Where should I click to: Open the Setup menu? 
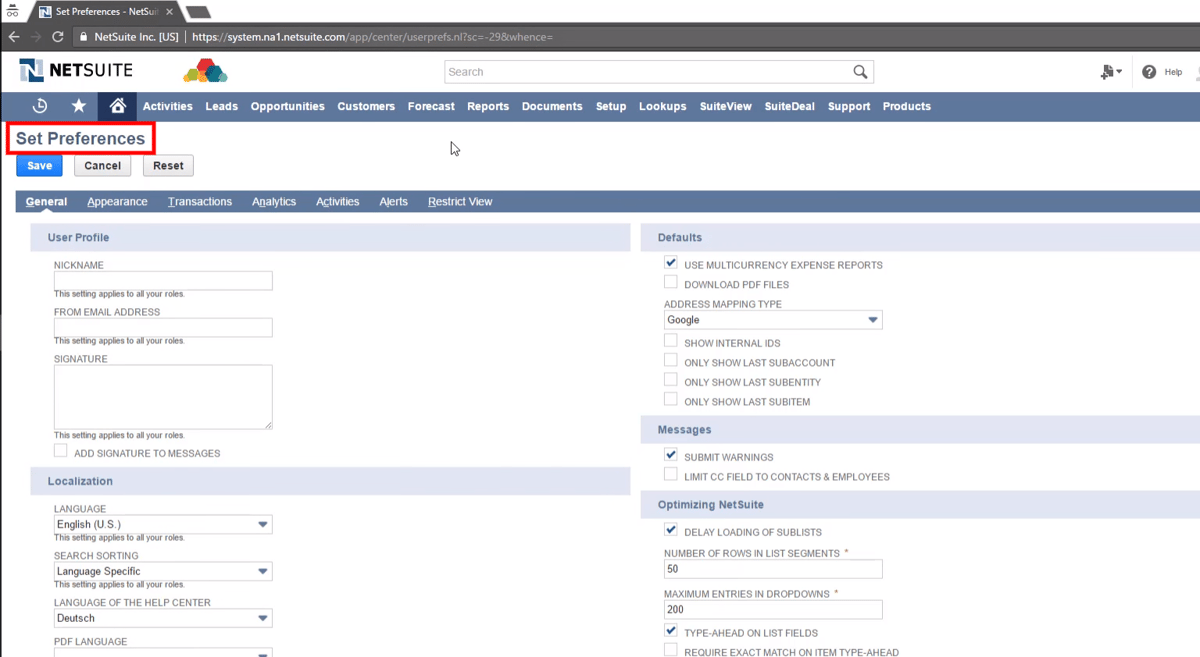tap(611, 106)
